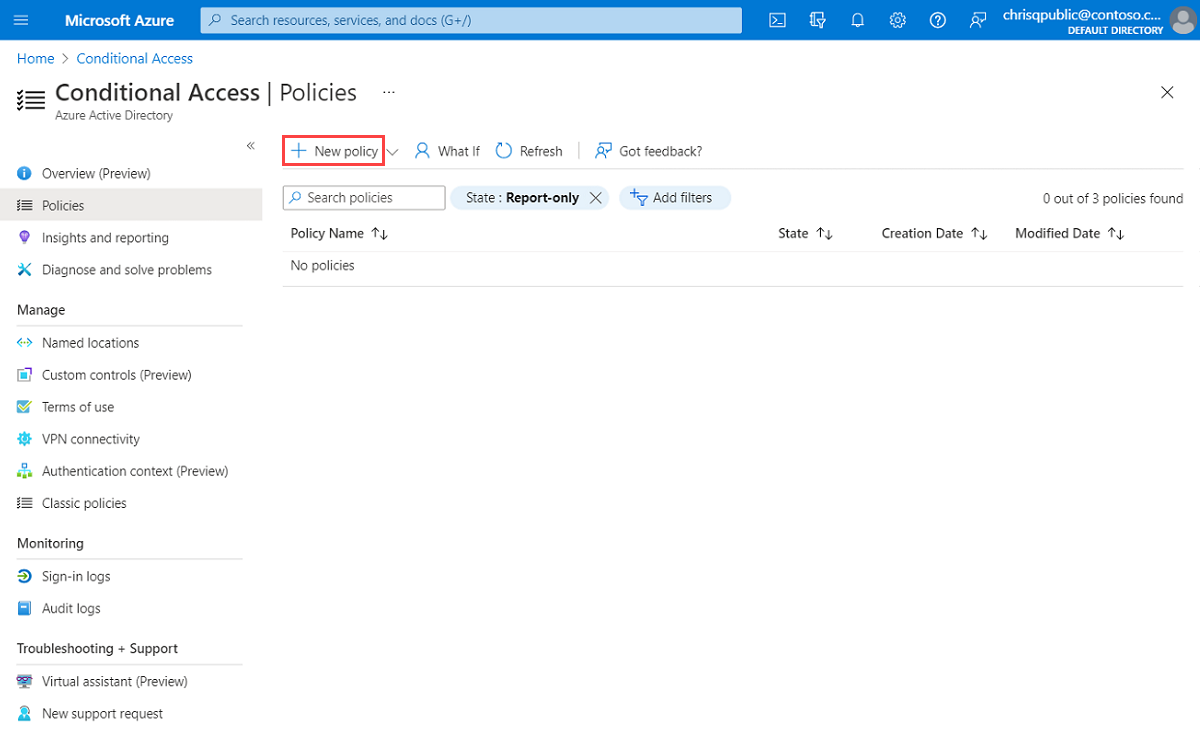Select Overview (Preview) in the sidebar

pyautogui.click(x=97, y=173)
